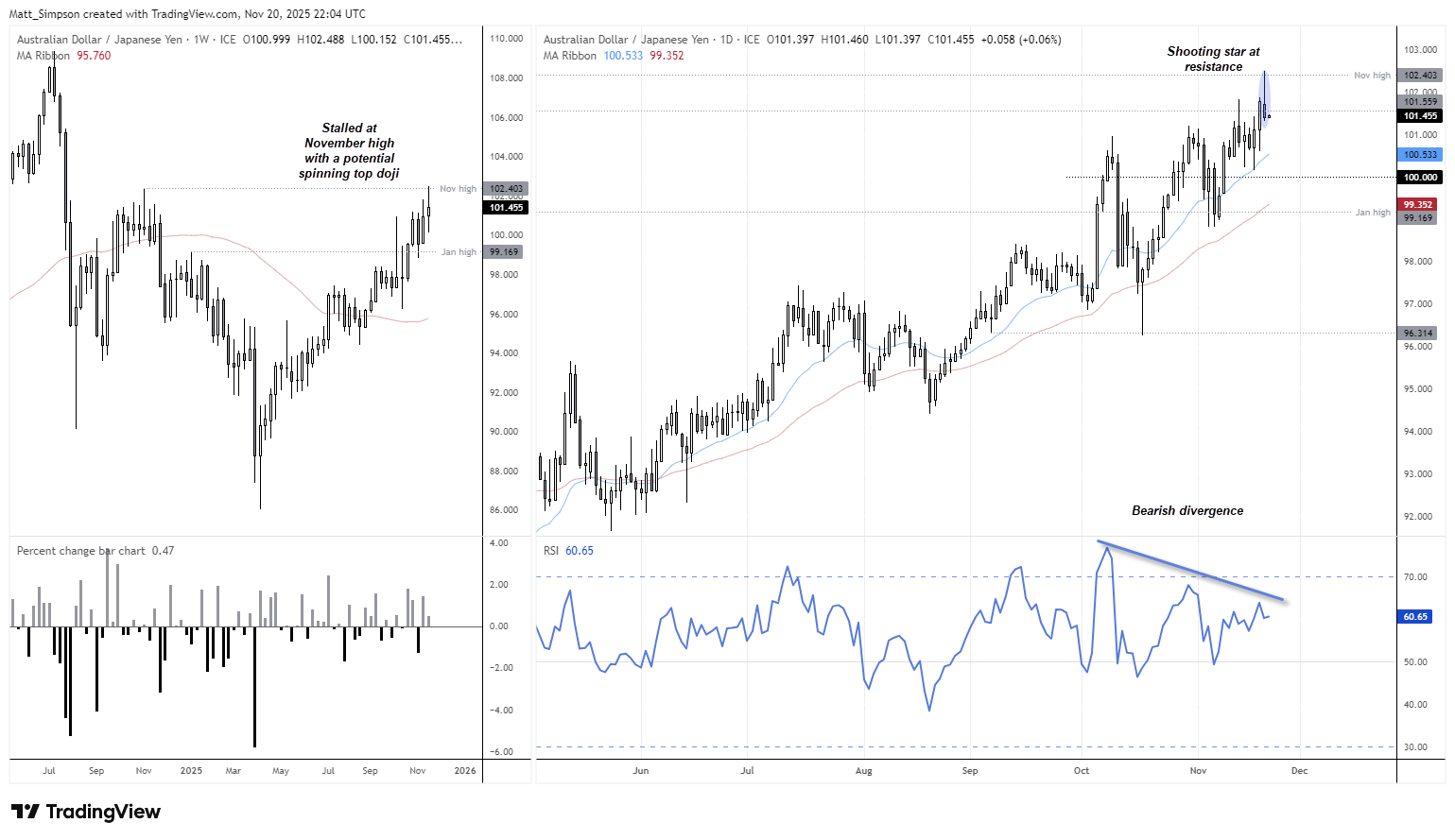1455x840 pixels.
Task: Select the blue MA value tag 100.533
Action: pyautogui.click(x=1417, y=152)
